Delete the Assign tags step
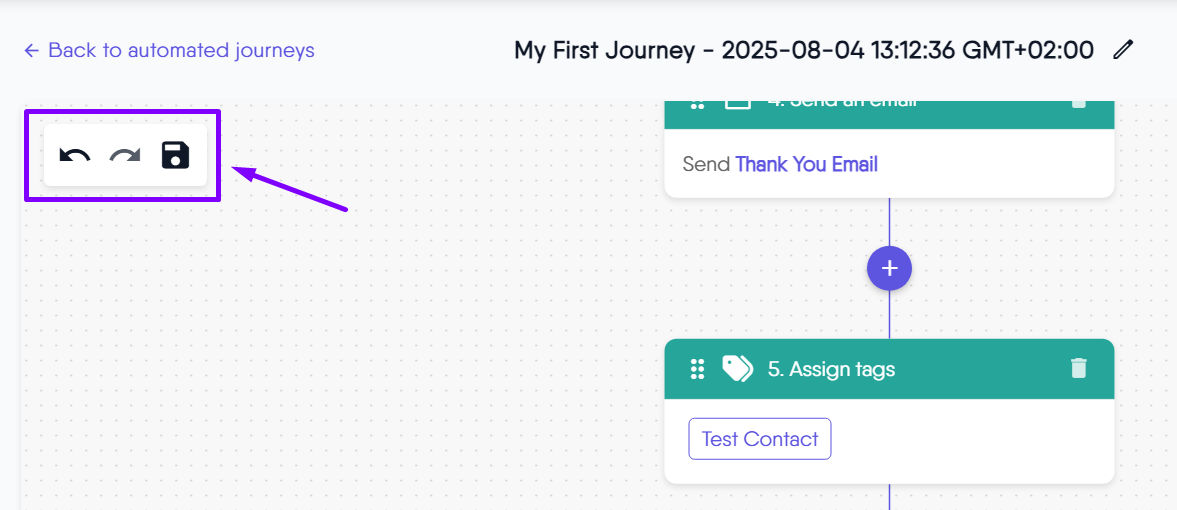The width and height of the screenshot is (1177, 510). (x=1078, y=368)
